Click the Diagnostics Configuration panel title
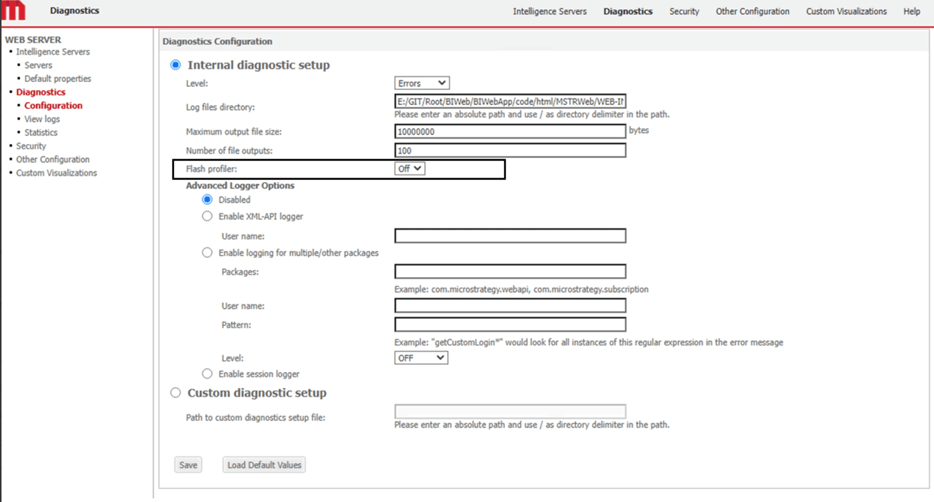This screenshot has width=934, height=502. point(217,42)
